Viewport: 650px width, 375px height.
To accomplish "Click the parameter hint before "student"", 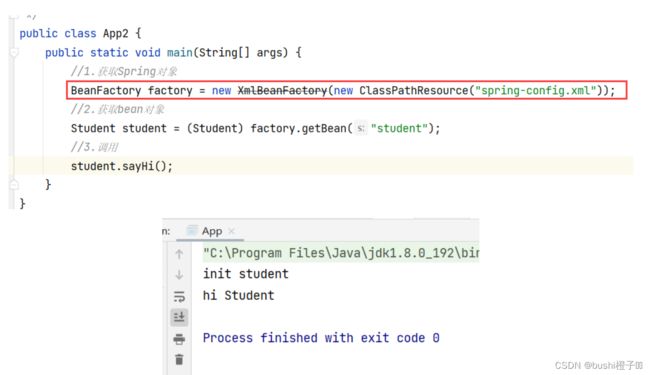I will tap(361, 128).
